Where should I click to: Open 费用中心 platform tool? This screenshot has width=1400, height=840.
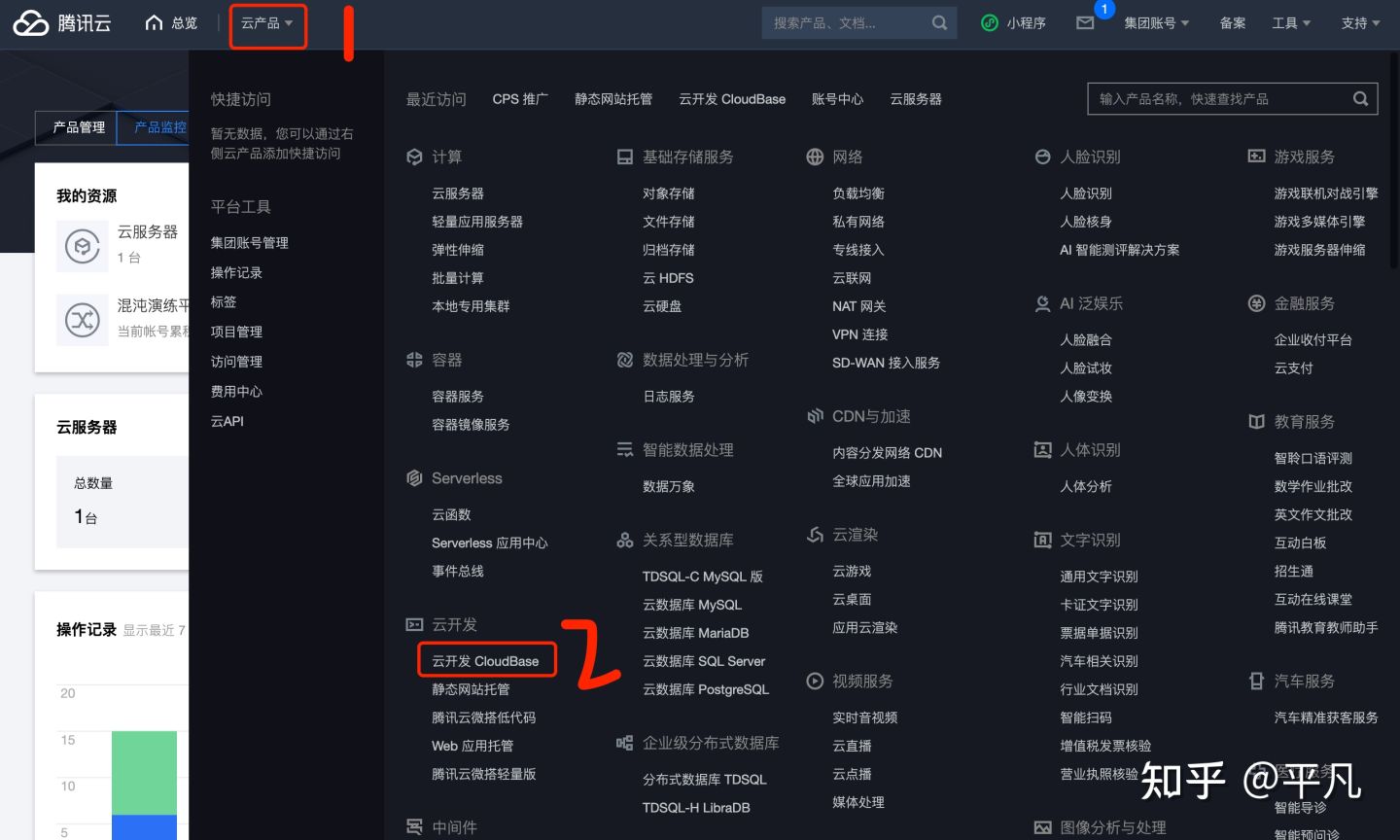pyautogui.click(x=236, y=392)
